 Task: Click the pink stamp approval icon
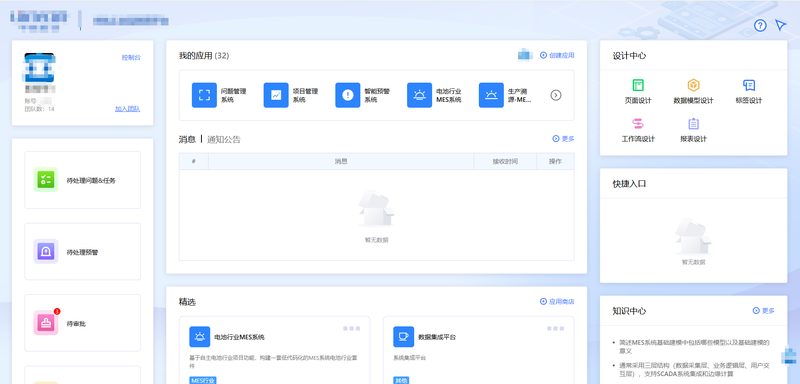click(46, 323)
